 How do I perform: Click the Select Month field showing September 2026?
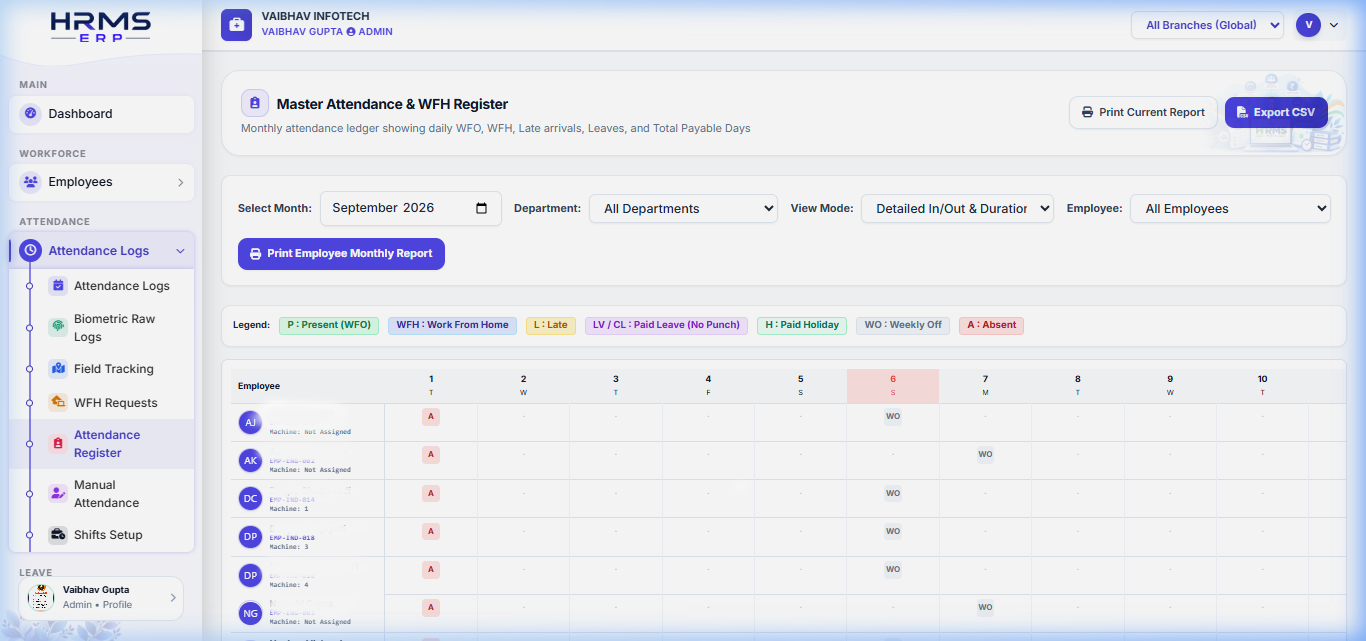(x=411, y=208)
